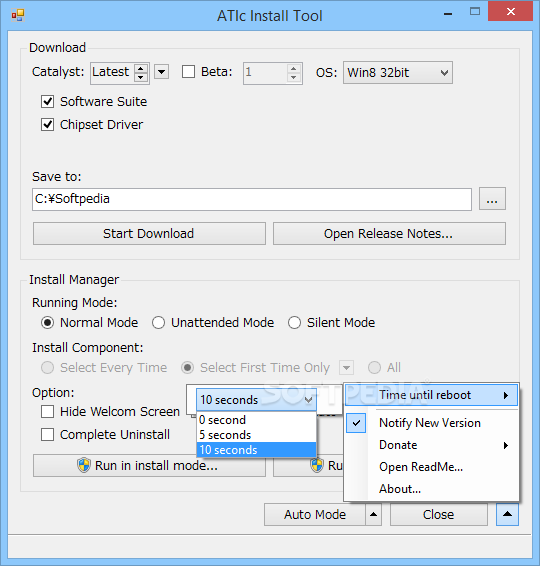Open Release Notes button
Screen dimensions: 540x566
(389, 234)
